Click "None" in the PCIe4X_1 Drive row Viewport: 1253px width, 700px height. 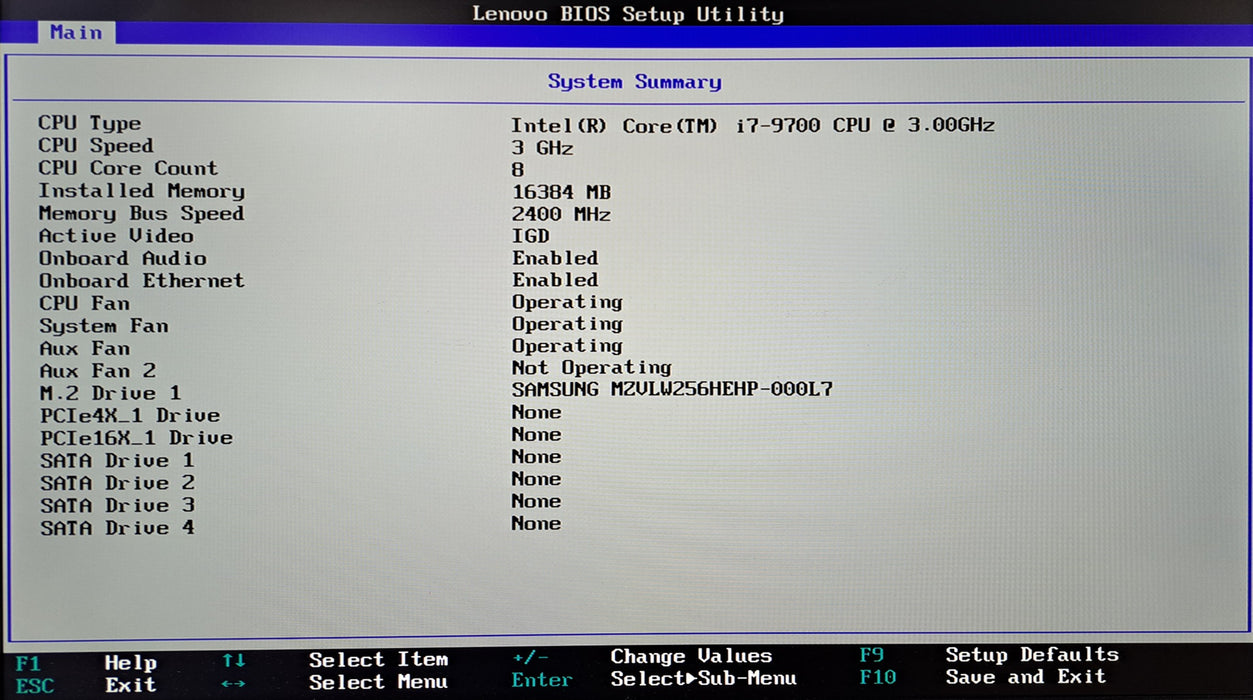[536, 412]
